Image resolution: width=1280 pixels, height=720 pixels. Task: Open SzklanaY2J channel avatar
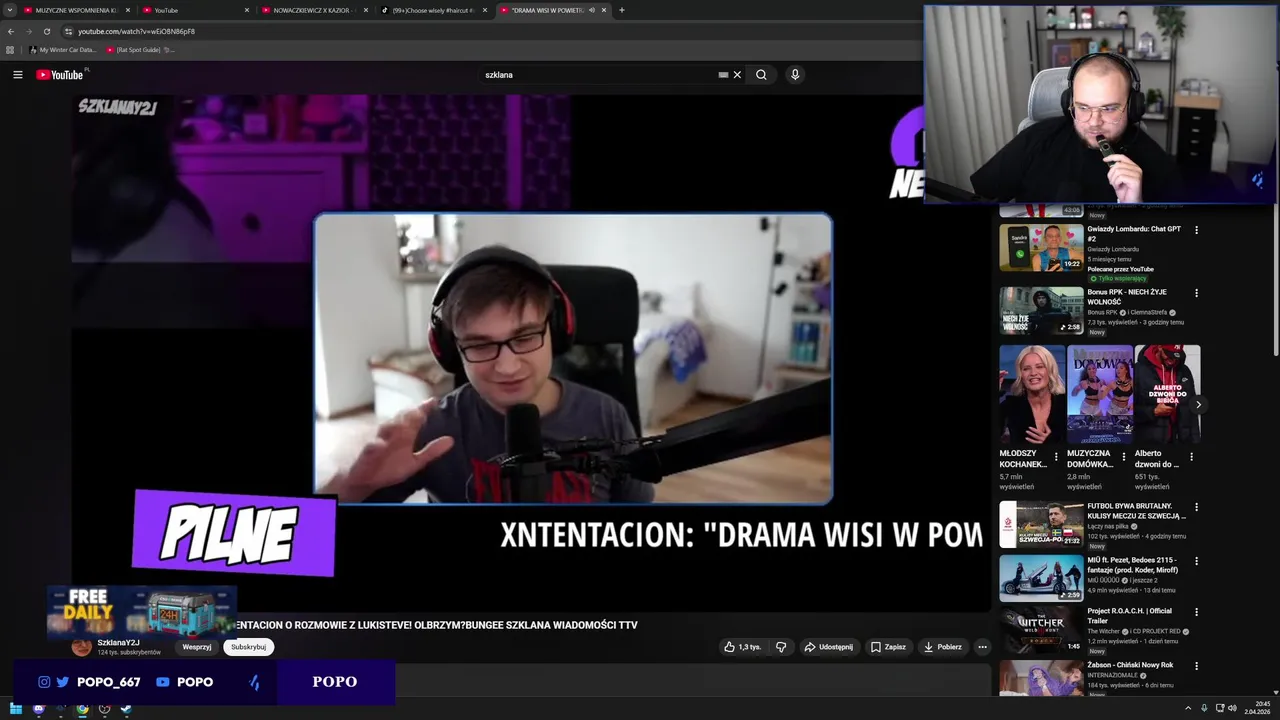tap(81, 647)
